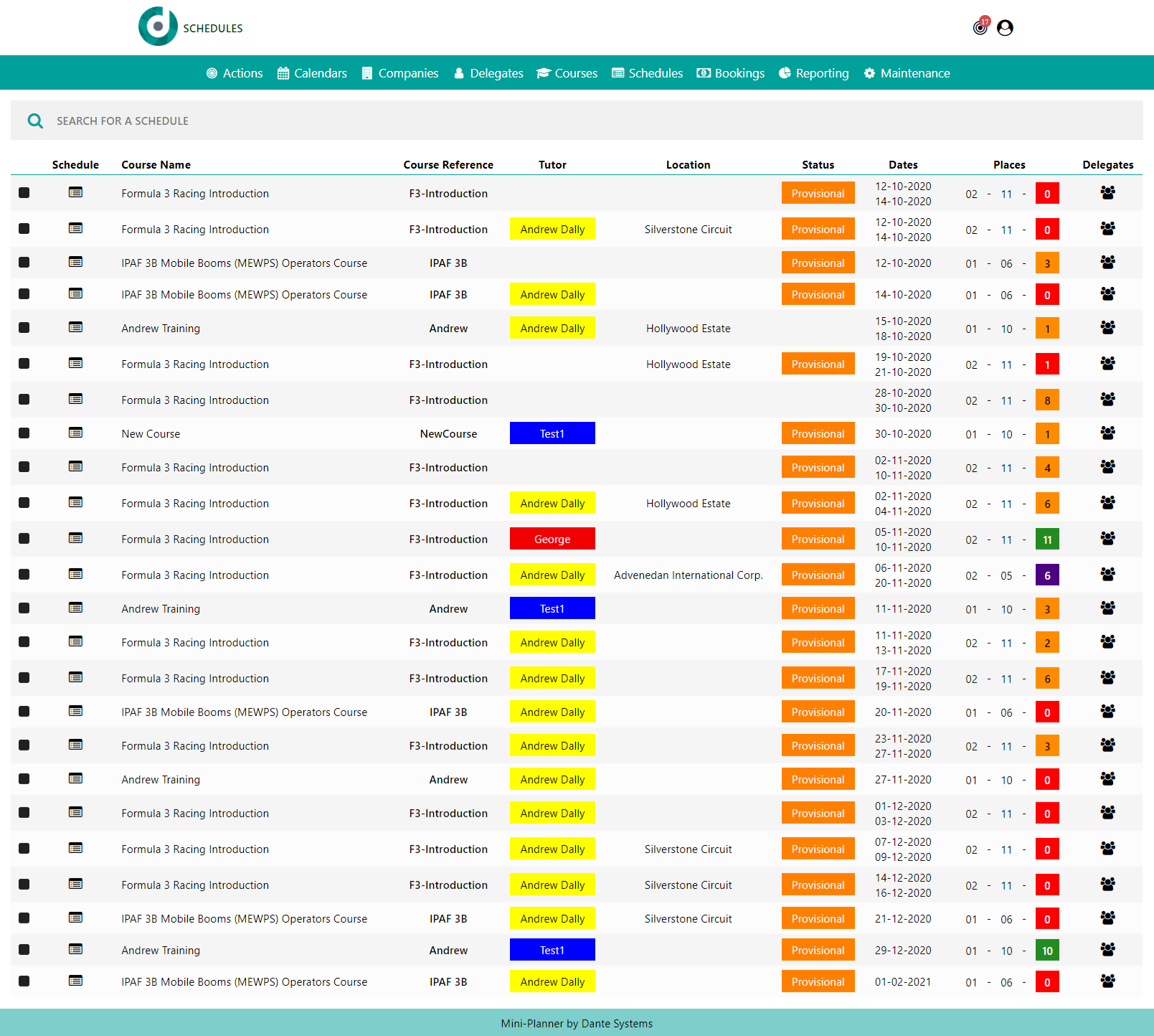Open the notifications icon with badge in header
Viewport: 1154px width, 1036px height.
(980, 27)
